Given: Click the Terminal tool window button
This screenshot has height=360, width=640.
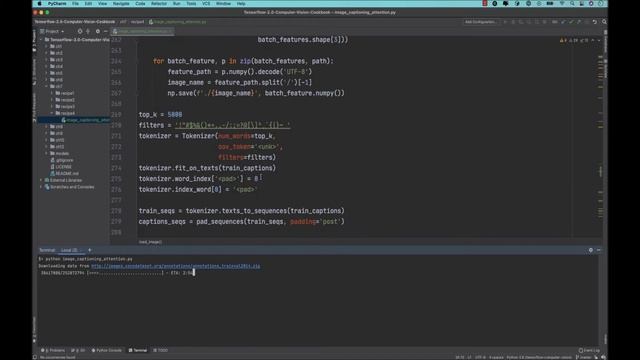Looking at the screenshot, I should tap(138, 350).
